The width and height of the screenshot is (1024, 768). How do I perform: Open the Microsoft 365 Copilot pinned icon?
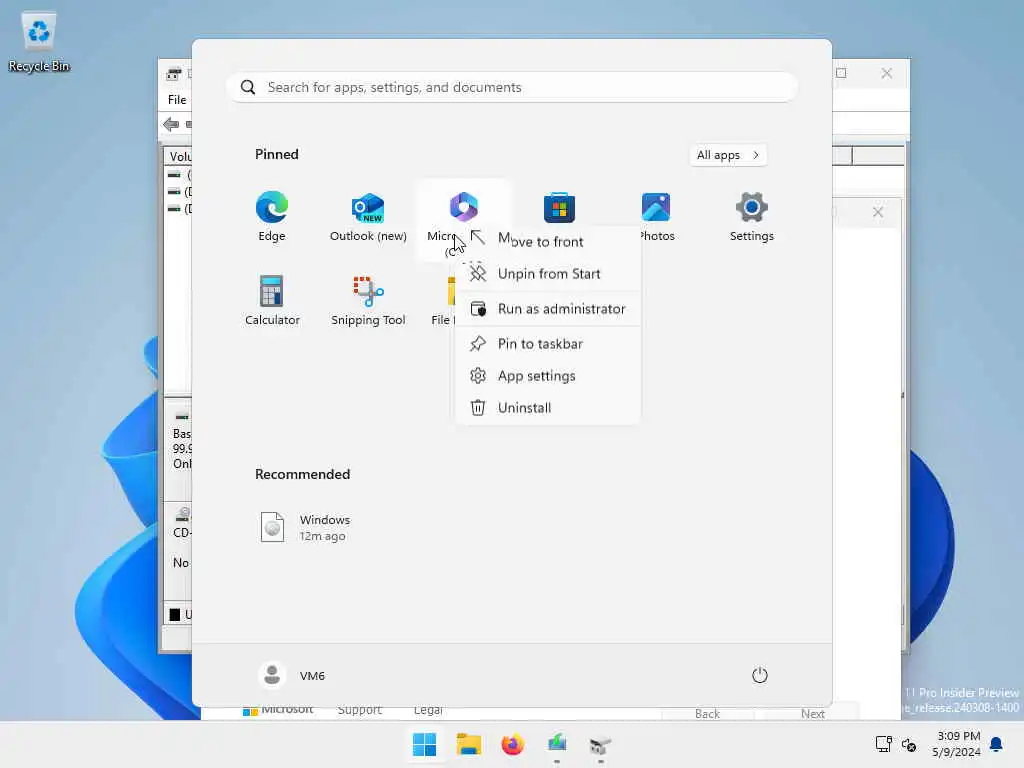pos(463,208)
